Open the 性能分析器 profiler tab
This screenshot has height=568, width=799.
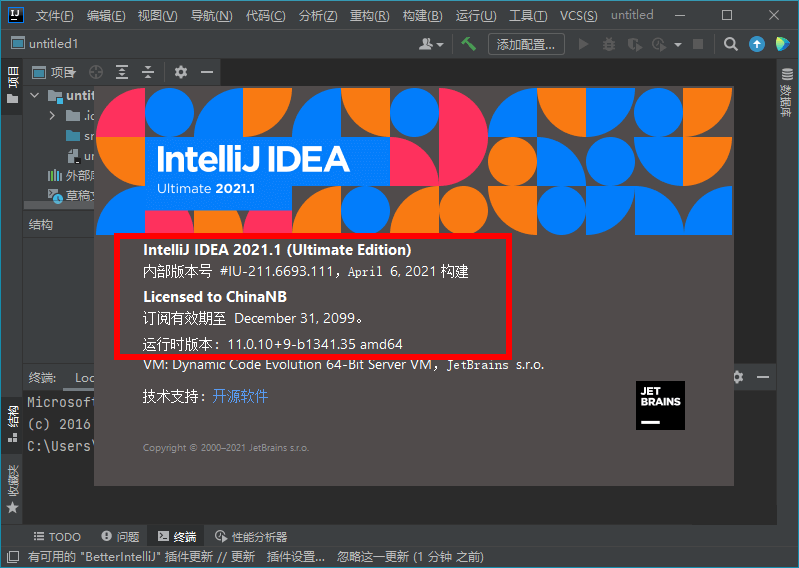coord(251,536)
